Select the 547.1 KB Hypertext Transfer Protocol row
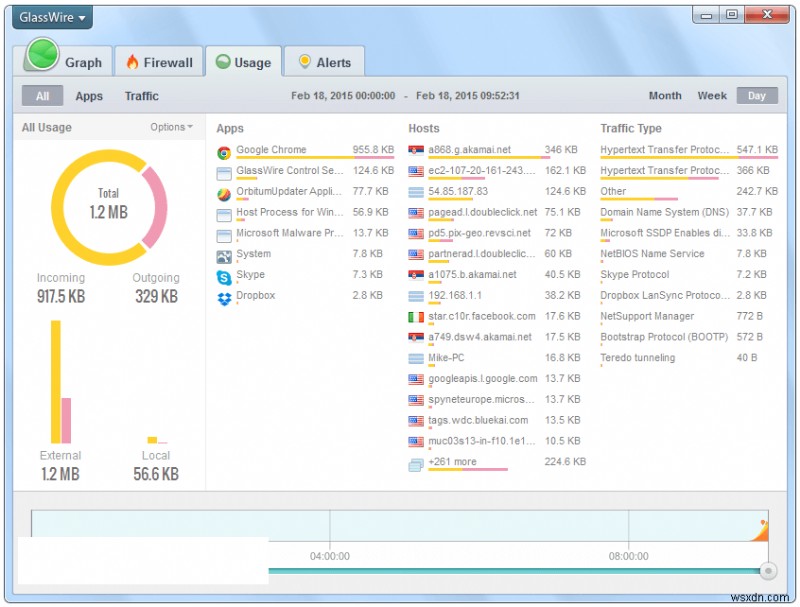The height and width of the screenshot is (607, 800). (689, 151)
